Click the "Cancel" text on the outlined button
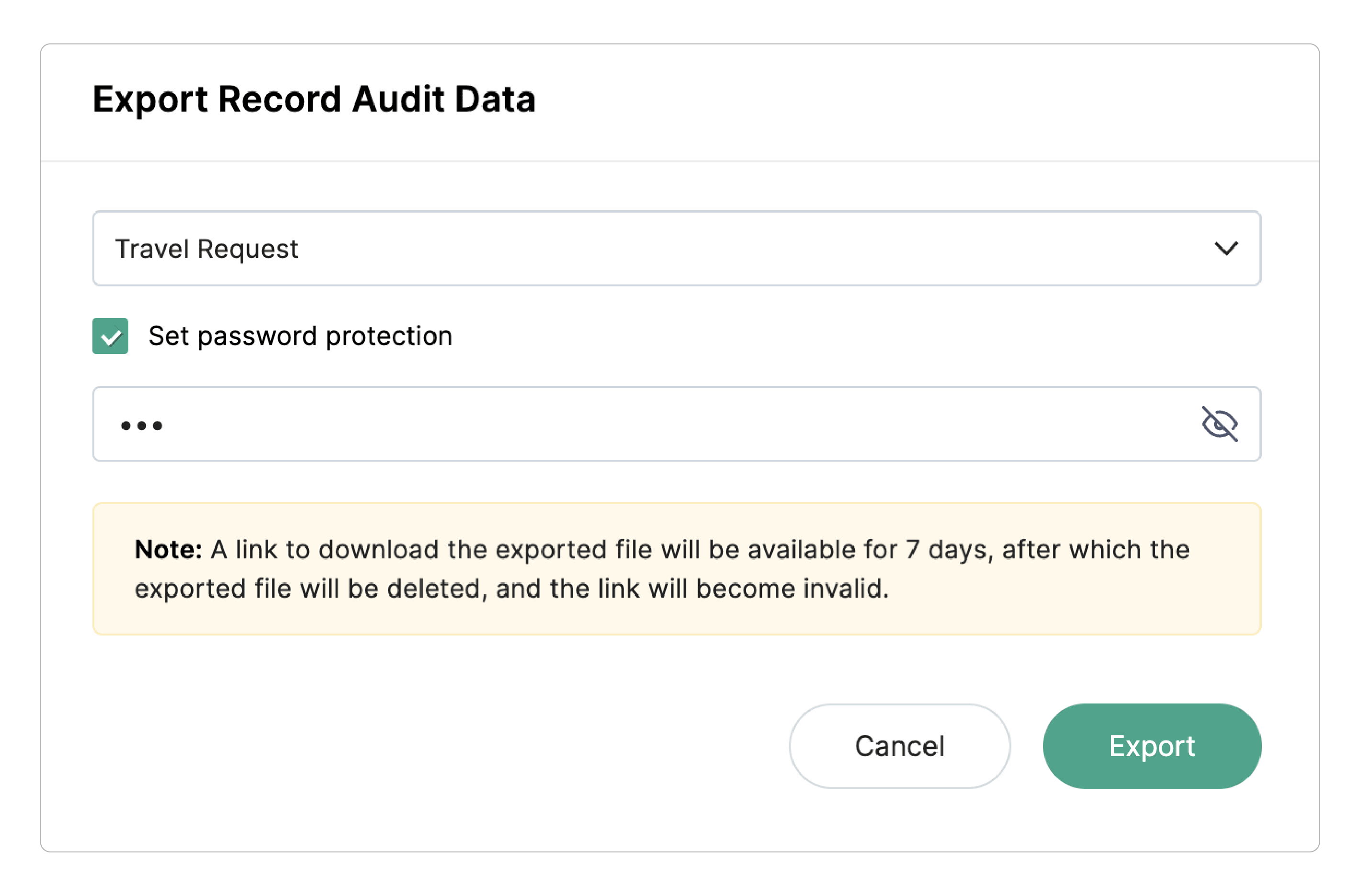Screen dimensions: 1360x896 (x=899, y=746)
